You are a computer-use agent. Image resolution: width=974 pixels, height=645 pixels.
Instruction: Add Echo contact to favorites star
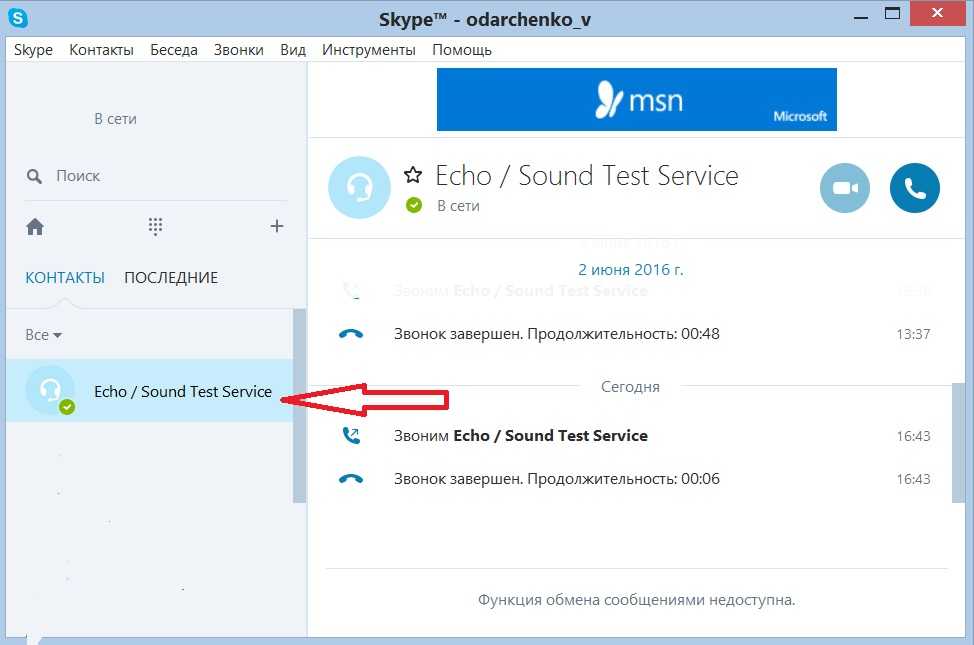[413, 176]
